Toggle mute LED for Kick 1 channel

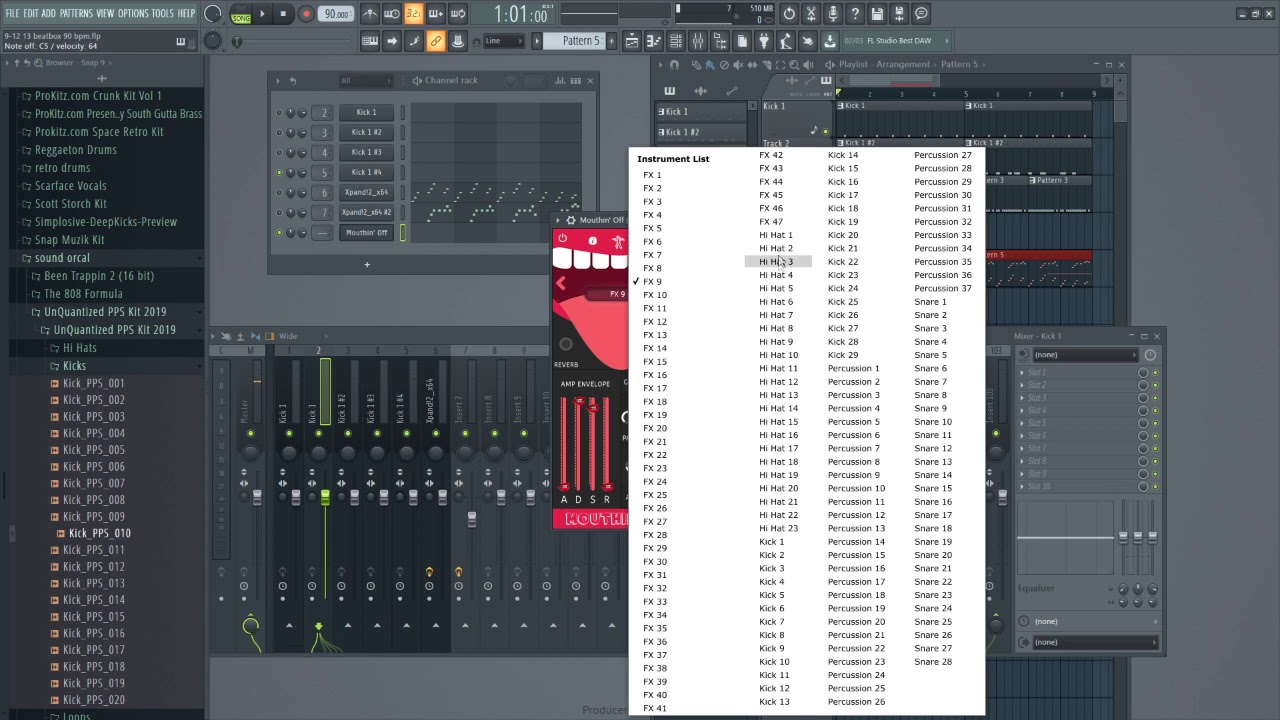click(x=279, y=112)
